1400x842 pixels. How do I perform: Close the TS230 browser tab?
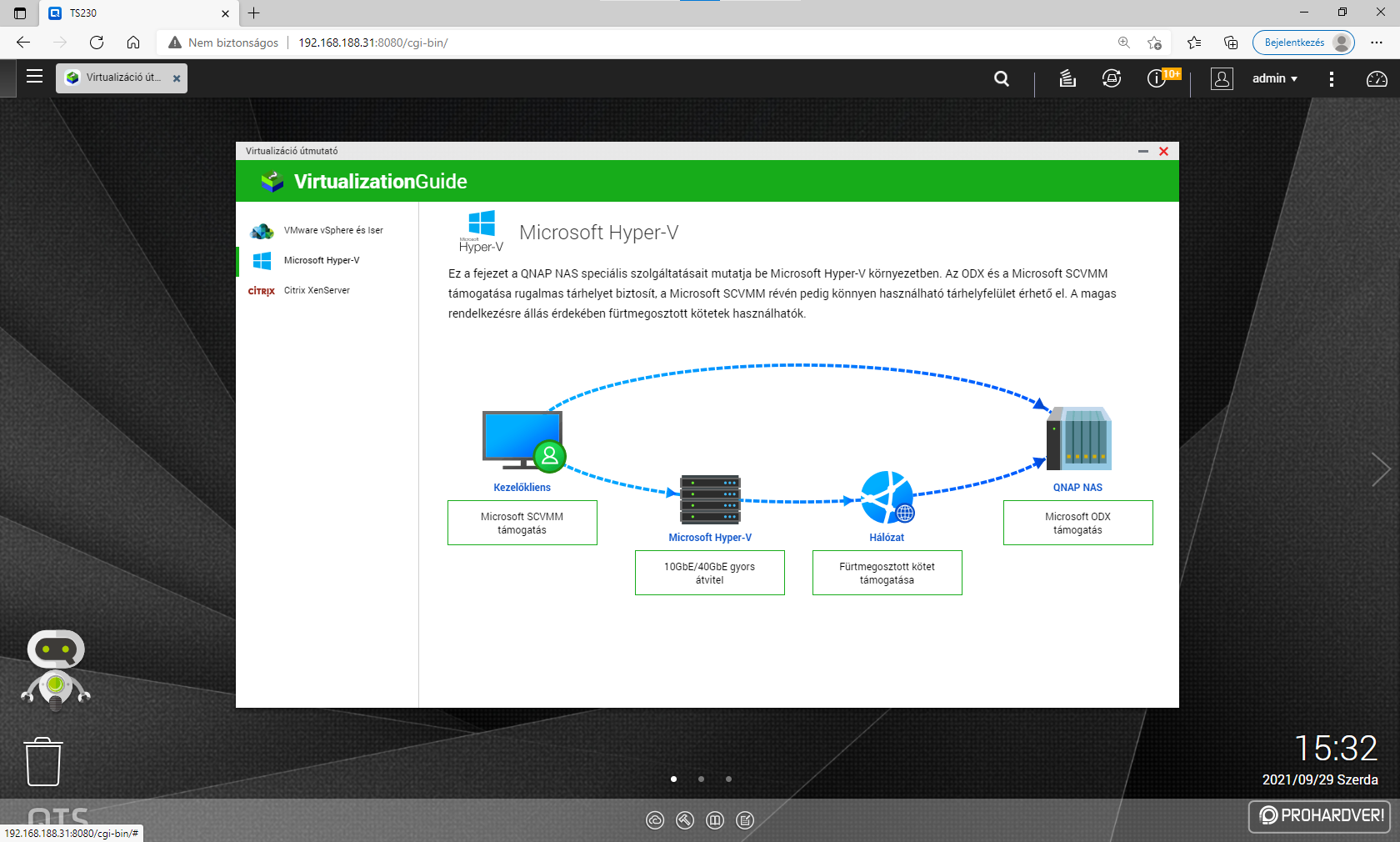[x=225, y=13]
